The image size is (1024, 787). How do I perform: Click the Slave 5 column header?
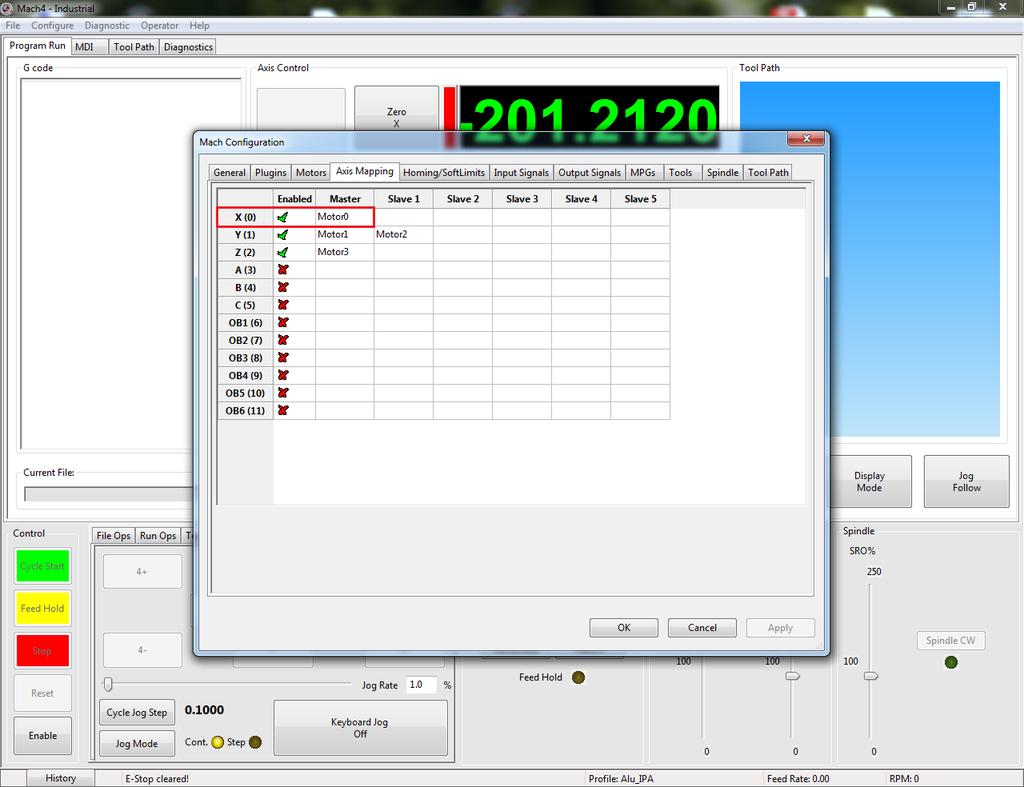[640, 199]
